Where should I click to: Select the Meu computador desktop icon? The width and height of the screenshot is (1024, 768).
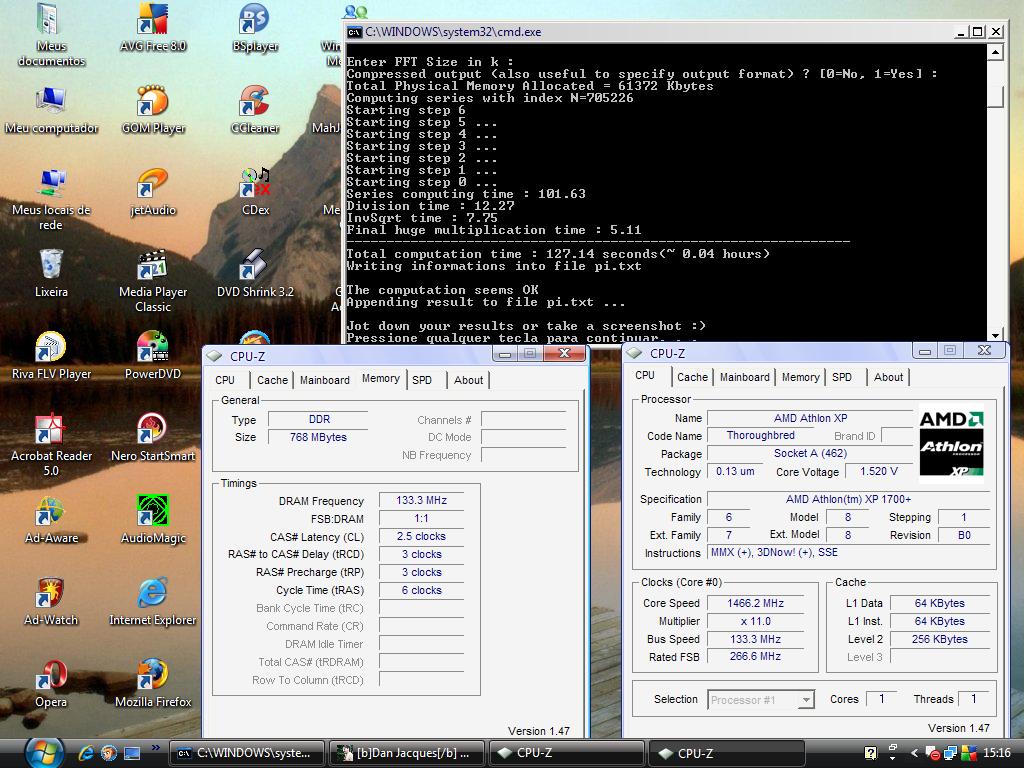click(x=51, y=110)
